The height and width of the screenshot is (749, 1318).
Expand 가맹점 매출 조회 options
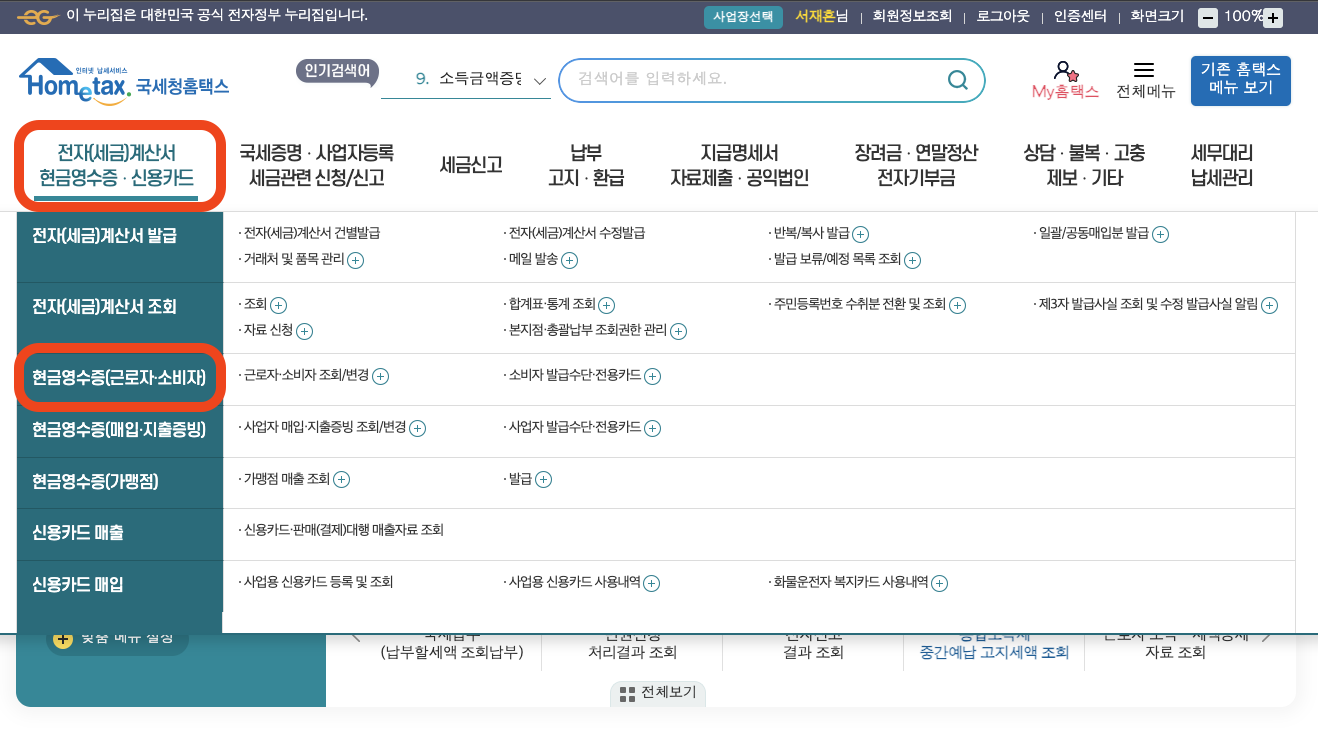tap(341, 479)
